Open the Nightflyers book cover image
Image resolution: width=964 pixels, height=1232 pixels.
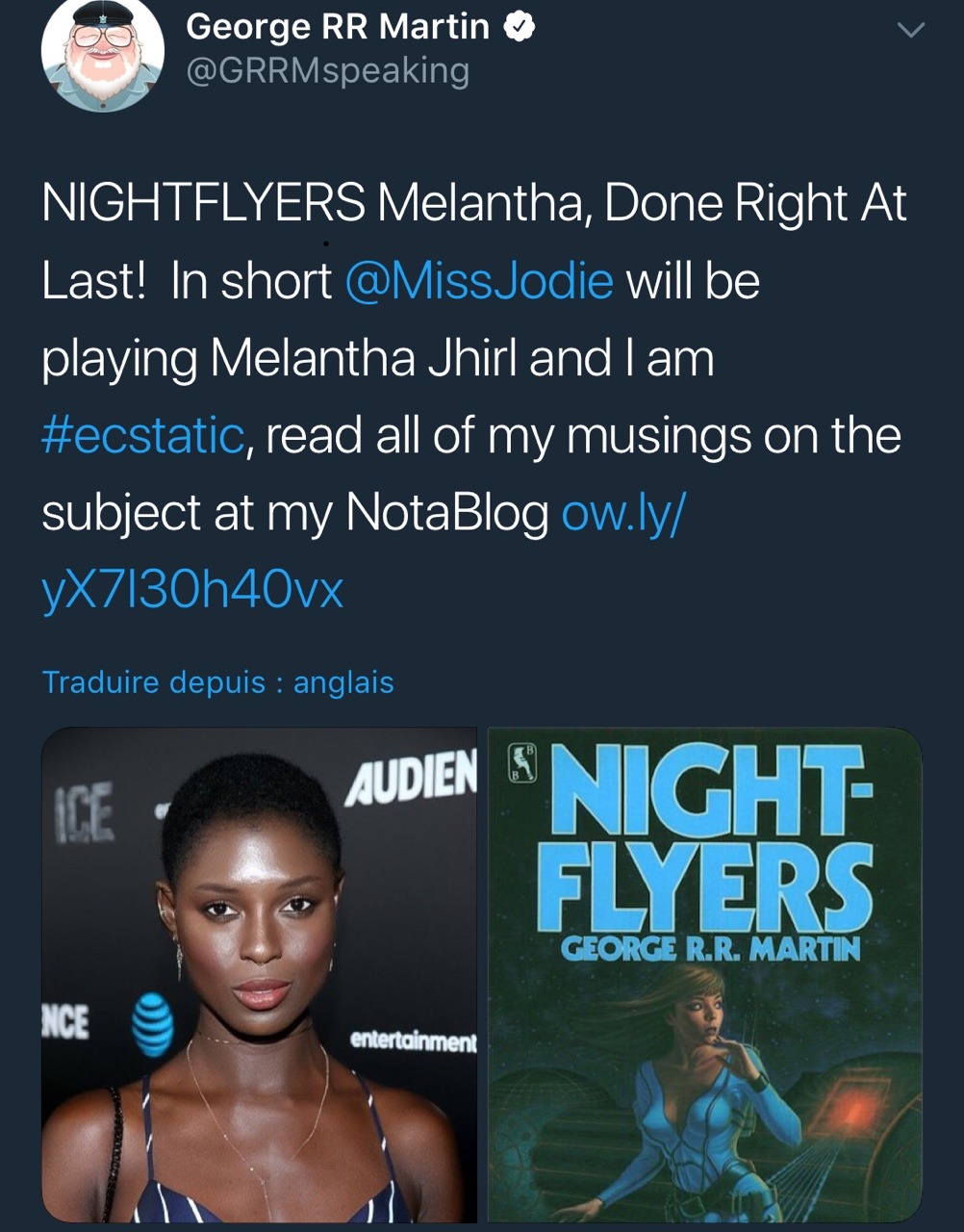(x=705, y=975)
